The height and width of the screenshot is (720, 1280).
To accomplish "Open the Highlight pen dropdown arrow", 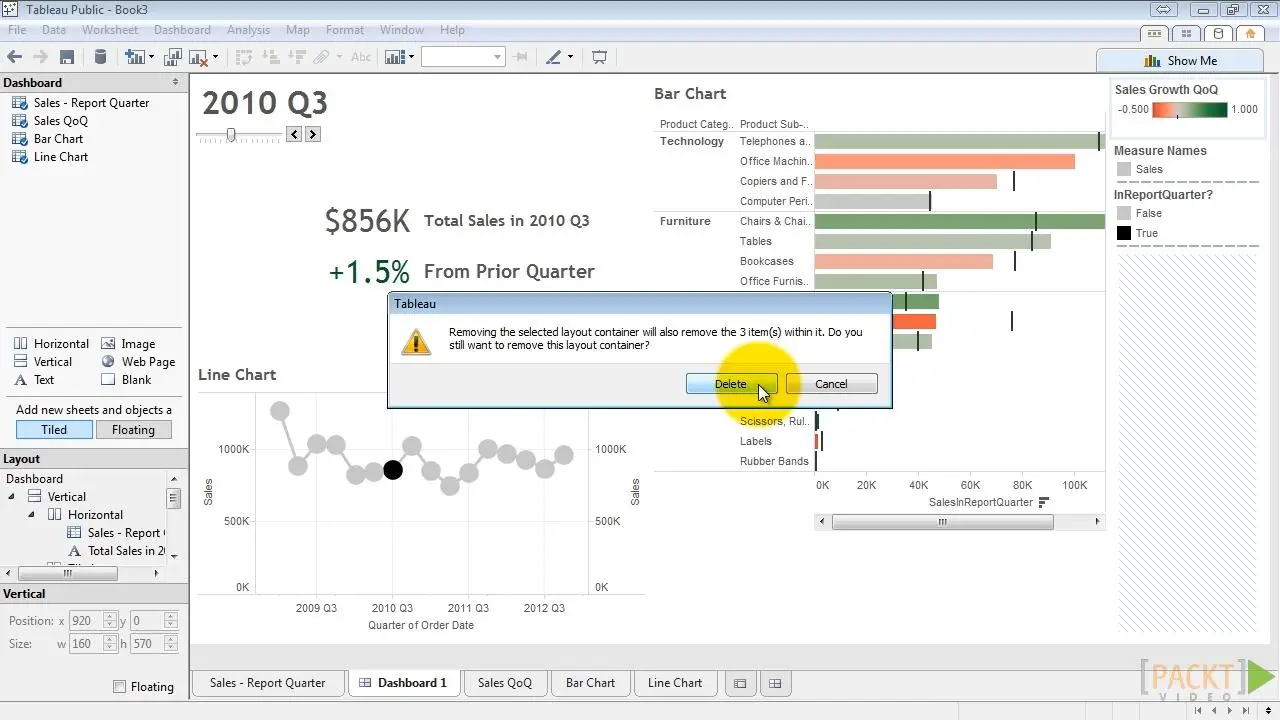I will [x=570, y=57].
